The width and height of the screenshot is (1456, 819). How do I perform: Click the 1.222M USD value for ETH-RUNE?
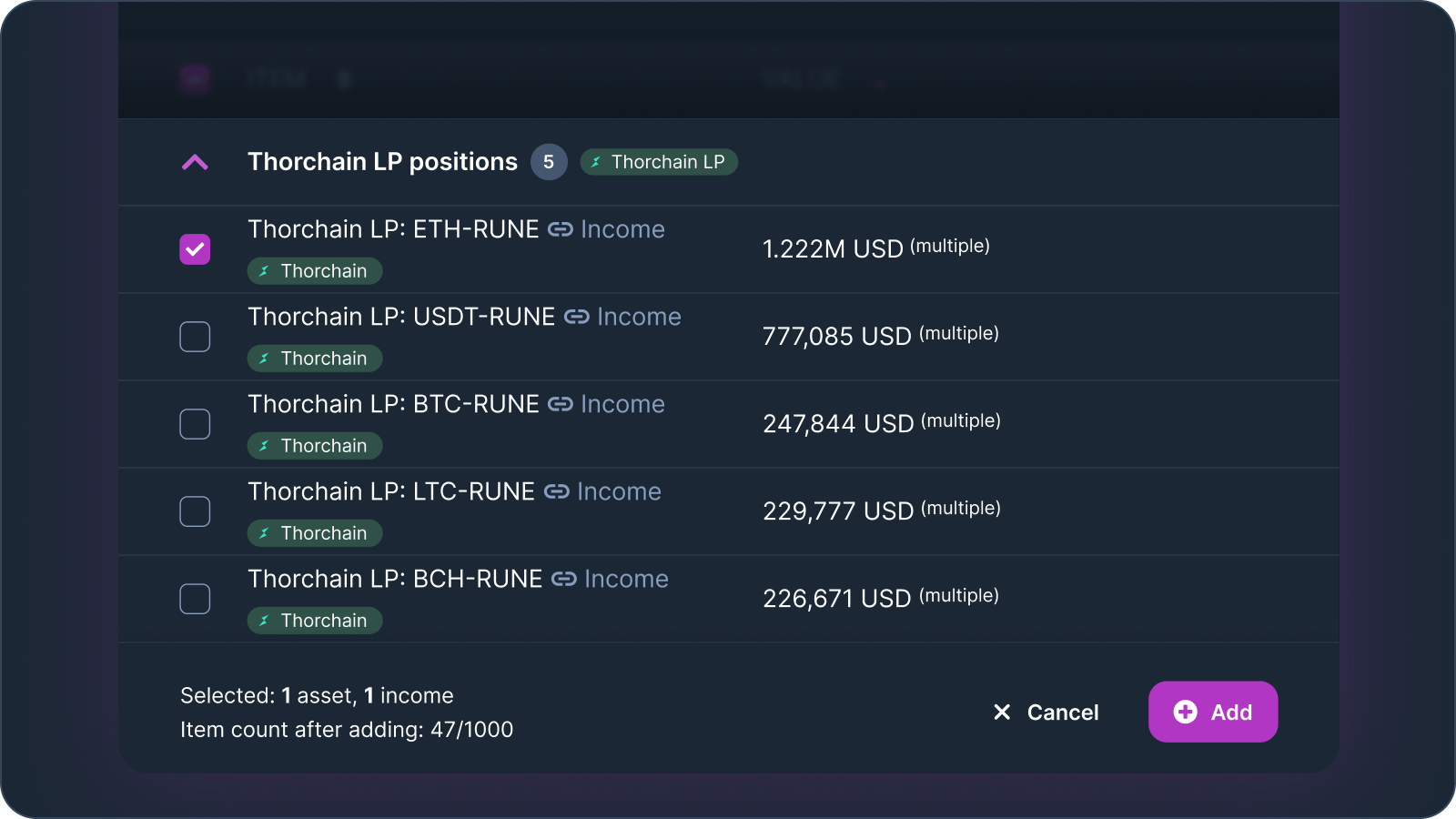(x=833, y=248)
